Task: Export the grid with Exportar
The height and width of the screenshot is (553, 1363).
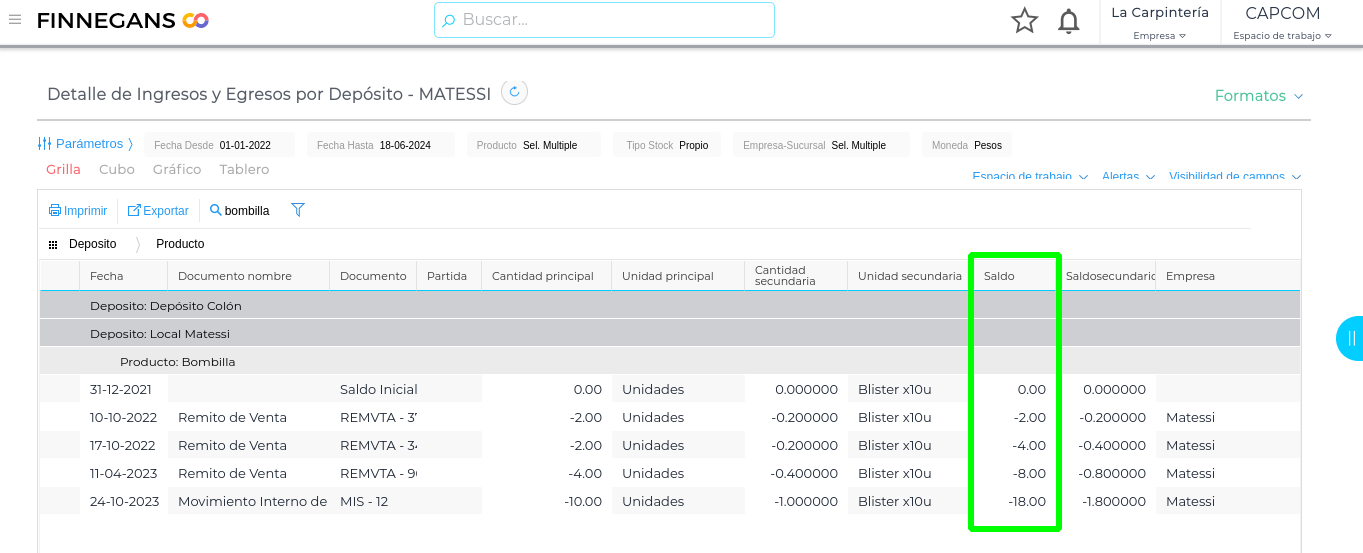Action: point(158,211)
